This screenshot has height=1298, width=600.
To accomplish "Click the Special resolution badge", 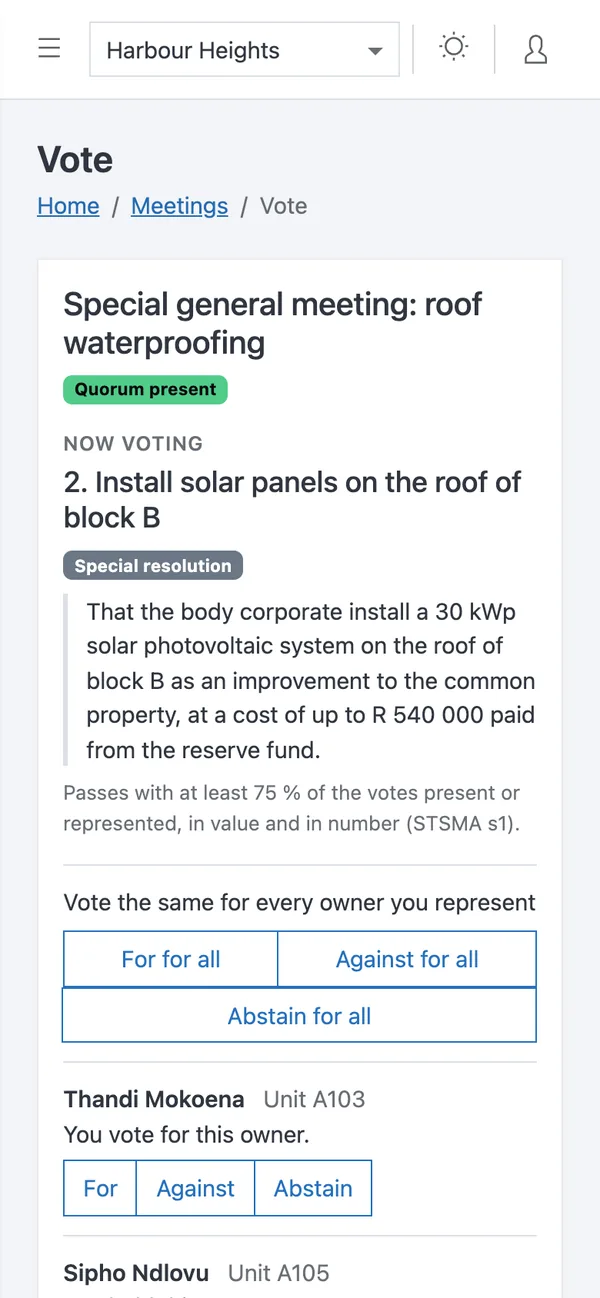I will pos(153,565).
